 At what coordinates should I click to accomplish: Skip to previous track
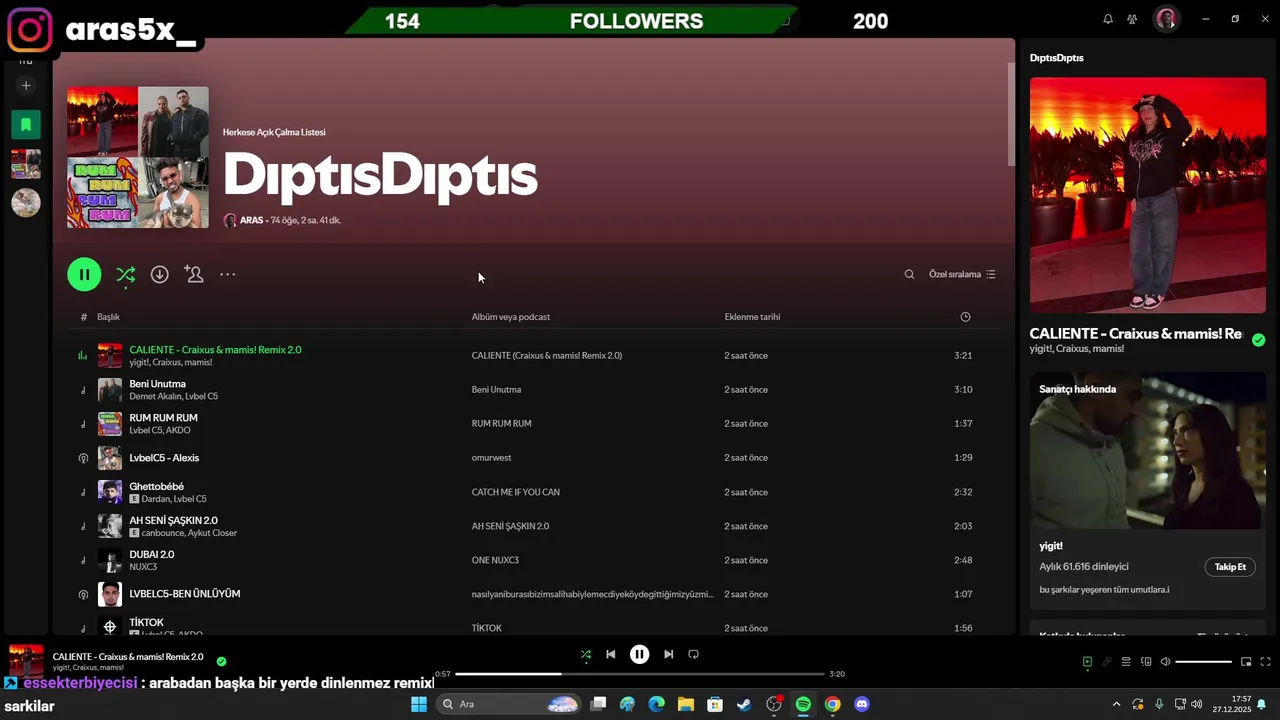[611, 654]
